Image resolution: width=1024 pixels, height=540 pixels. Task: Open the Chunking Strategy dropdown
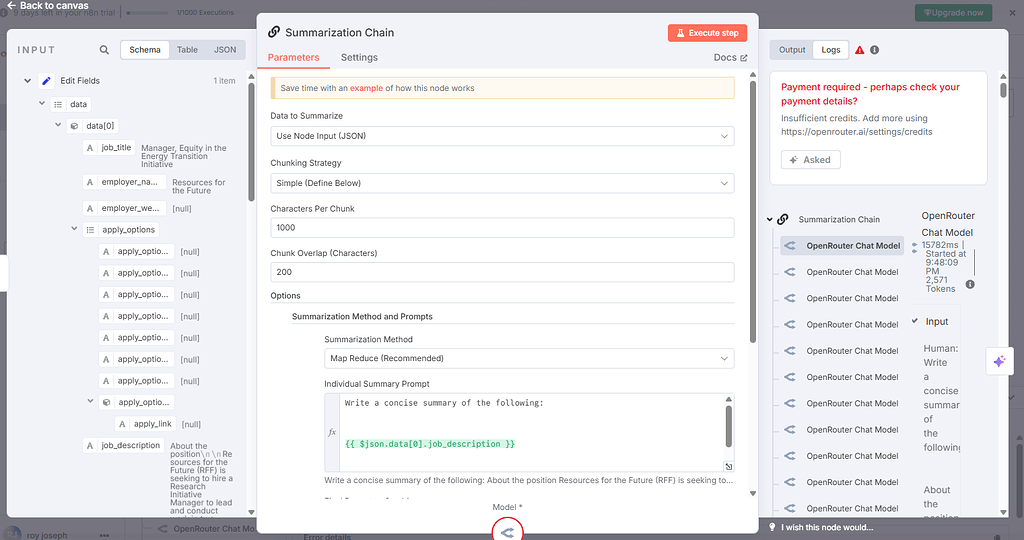[502, 183]
